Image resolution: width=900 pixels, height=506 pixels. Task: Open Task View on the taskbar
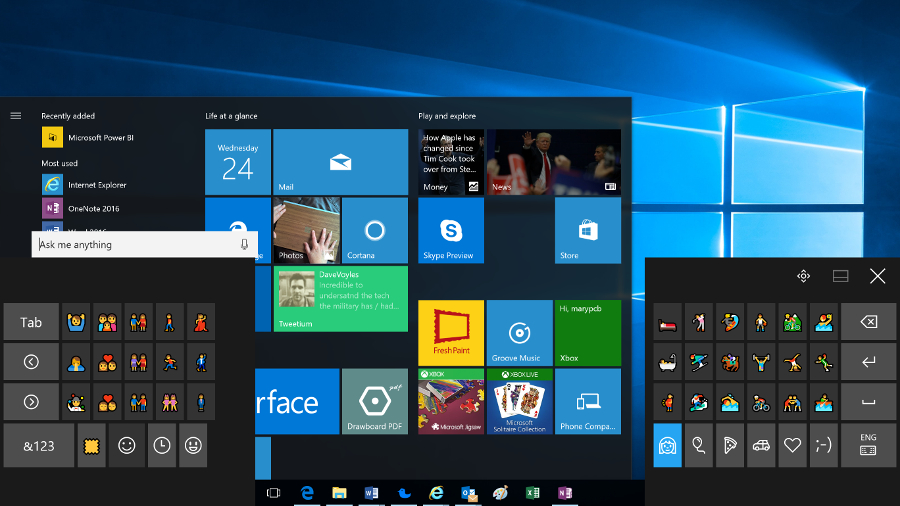click(x=274, y=493)
